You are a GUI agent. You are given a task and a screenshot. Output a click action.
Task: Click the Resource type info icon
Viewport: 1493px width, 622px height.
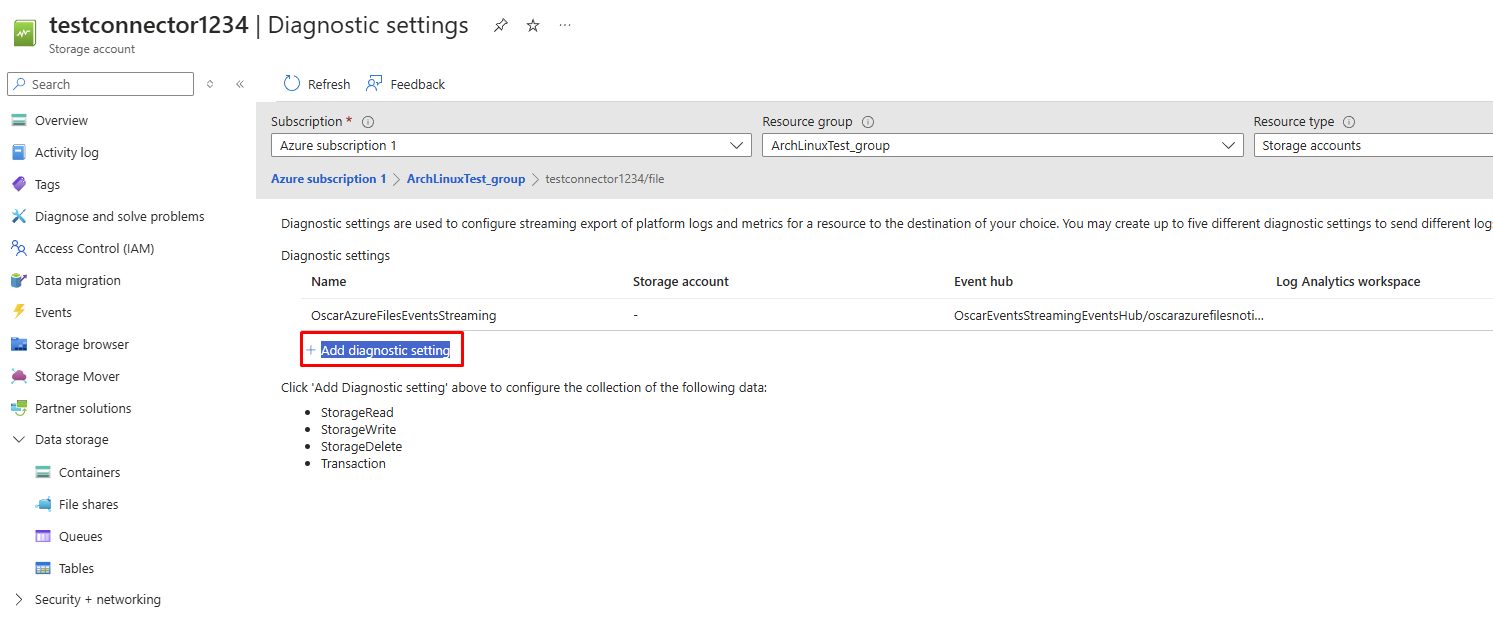tap(1349, 122)
